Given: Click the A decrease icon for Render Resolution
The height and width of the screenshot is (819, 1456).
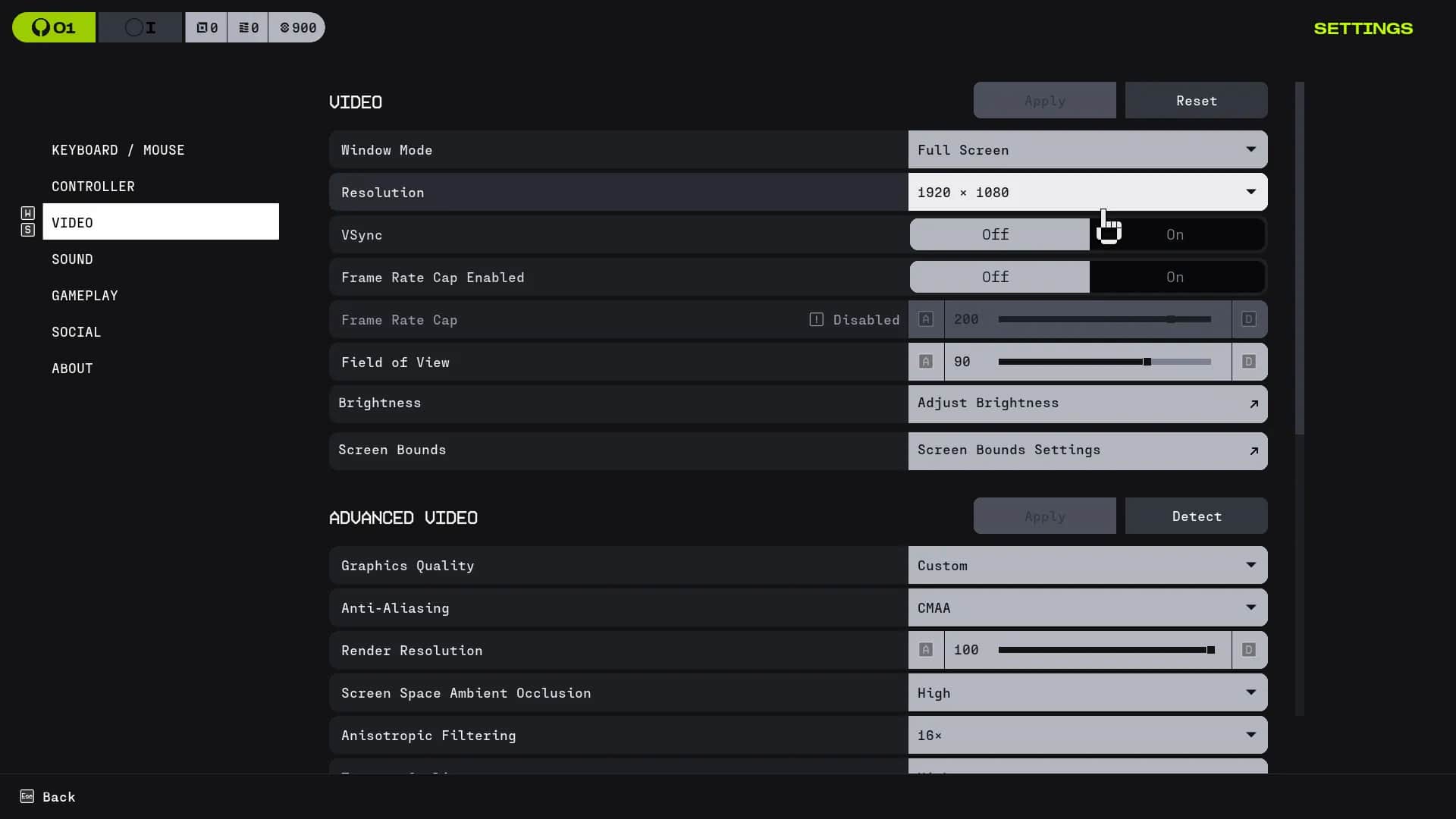Looking at the screenshot, I should 926,650.
